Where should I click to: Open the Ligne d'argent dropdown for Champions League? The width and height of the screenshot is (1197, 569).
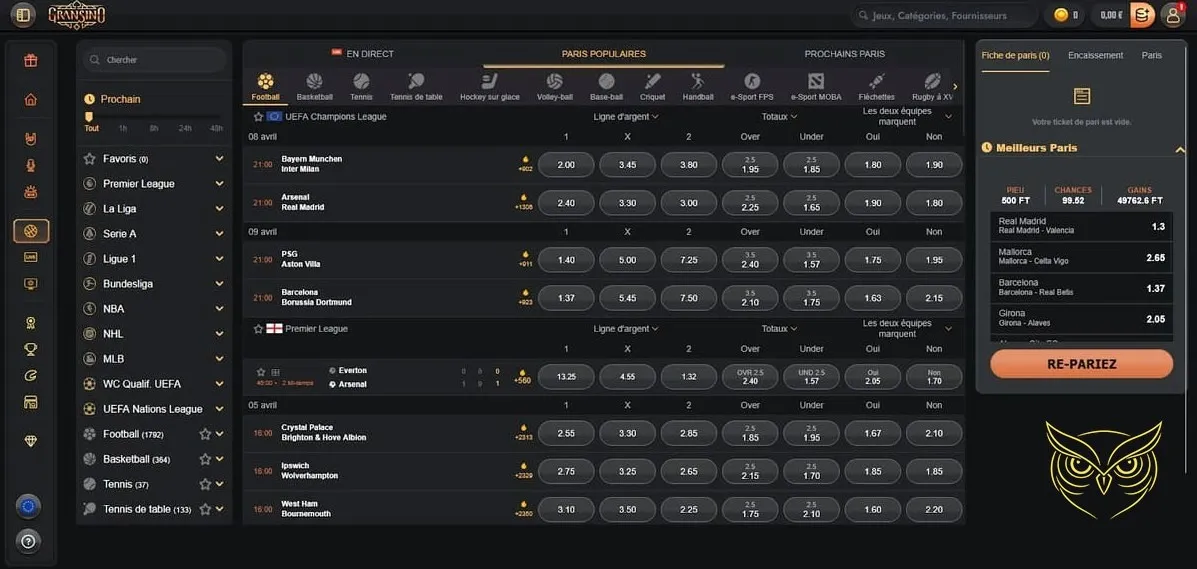(x=627, y=117)
